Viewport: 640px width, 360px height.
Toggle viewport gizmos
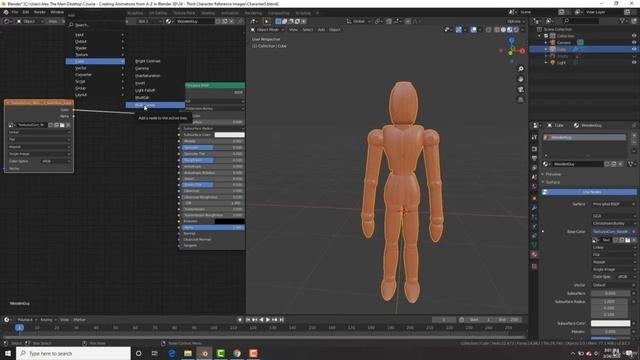coord(459,29)
